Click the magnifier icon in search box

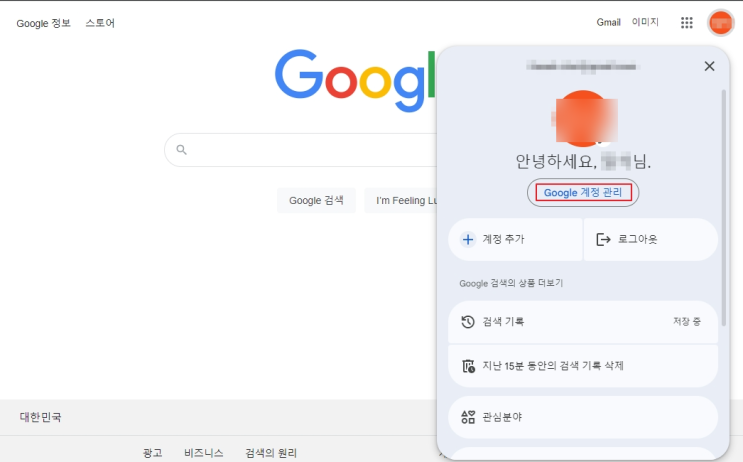point(181,150)
